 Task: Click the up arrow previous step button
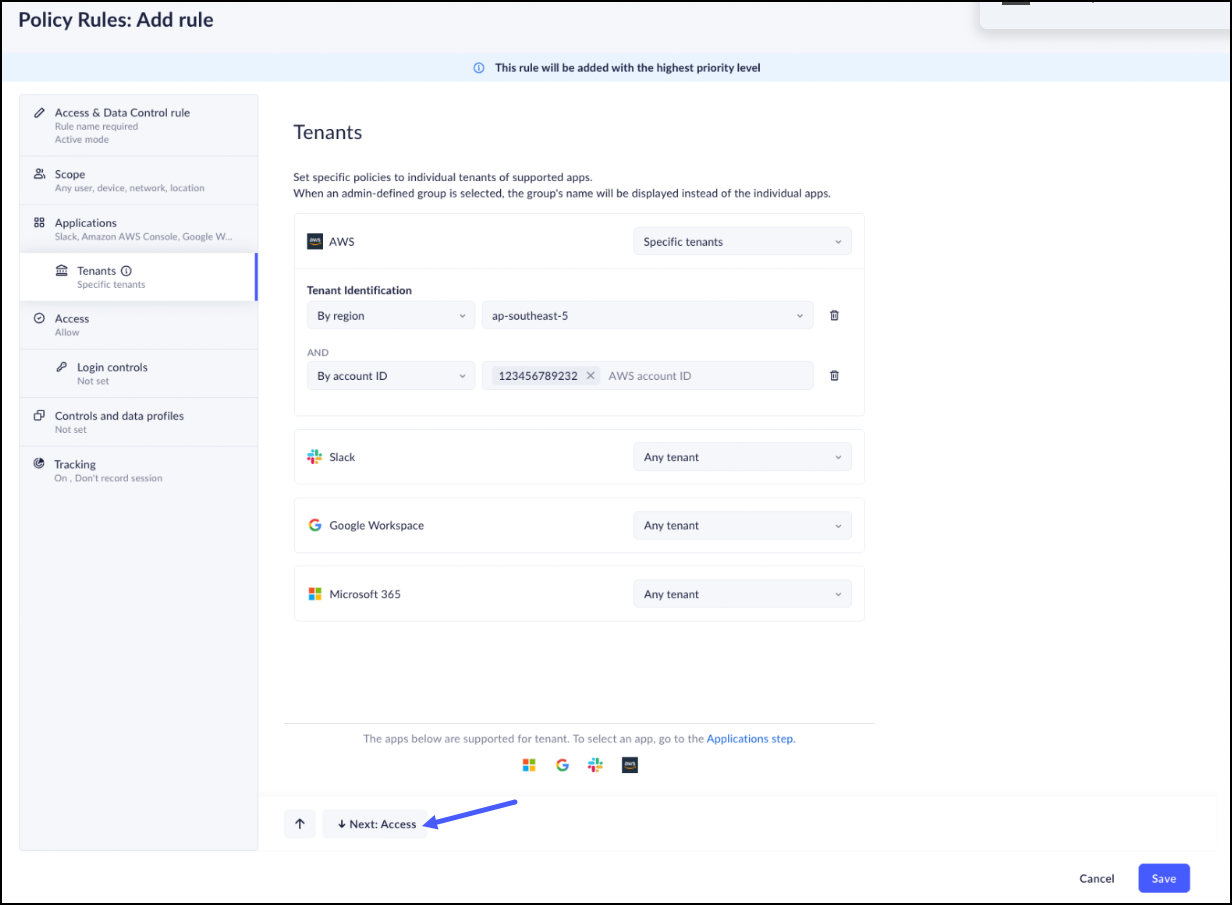(x=299, y=824)
